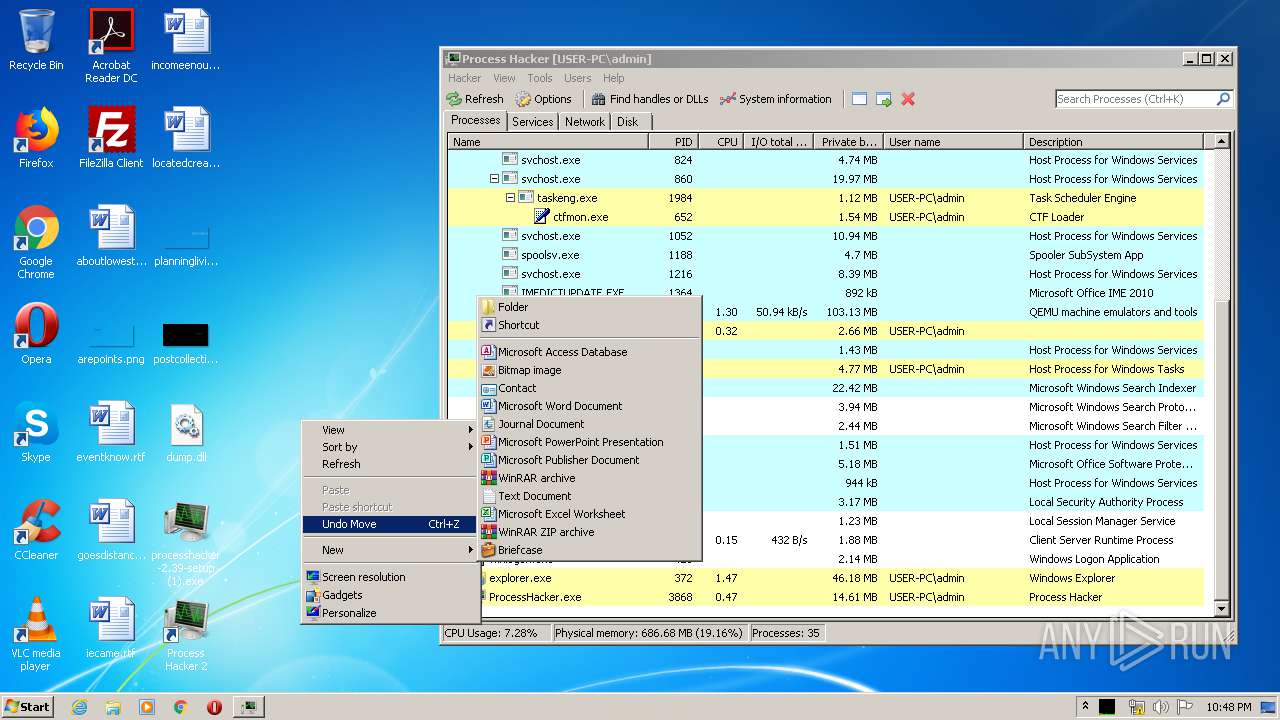Create a new WinRAR archive

point(589,478)
